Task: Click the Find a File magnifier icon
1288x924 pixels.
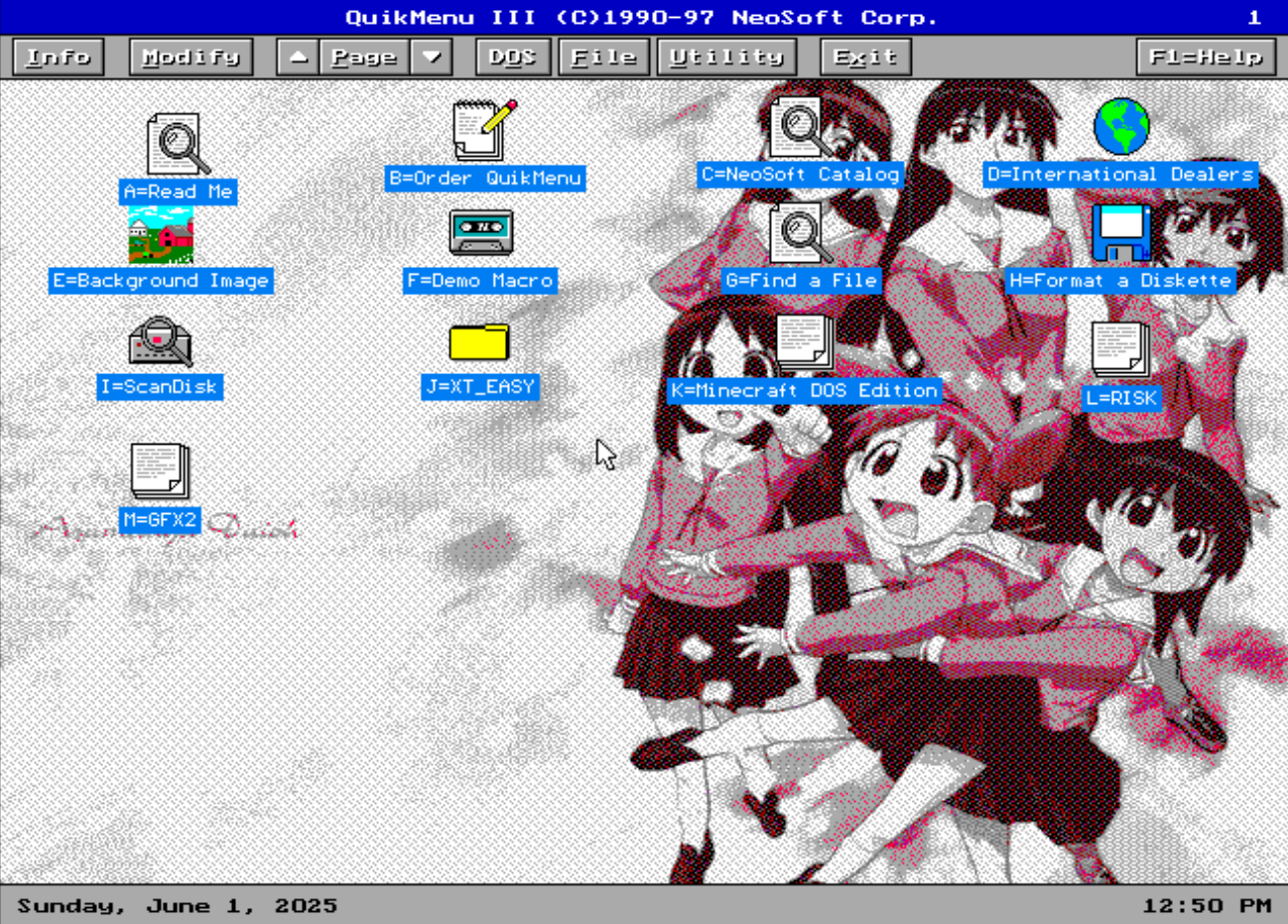Action: pyautogui.click(x=801, y=233)
